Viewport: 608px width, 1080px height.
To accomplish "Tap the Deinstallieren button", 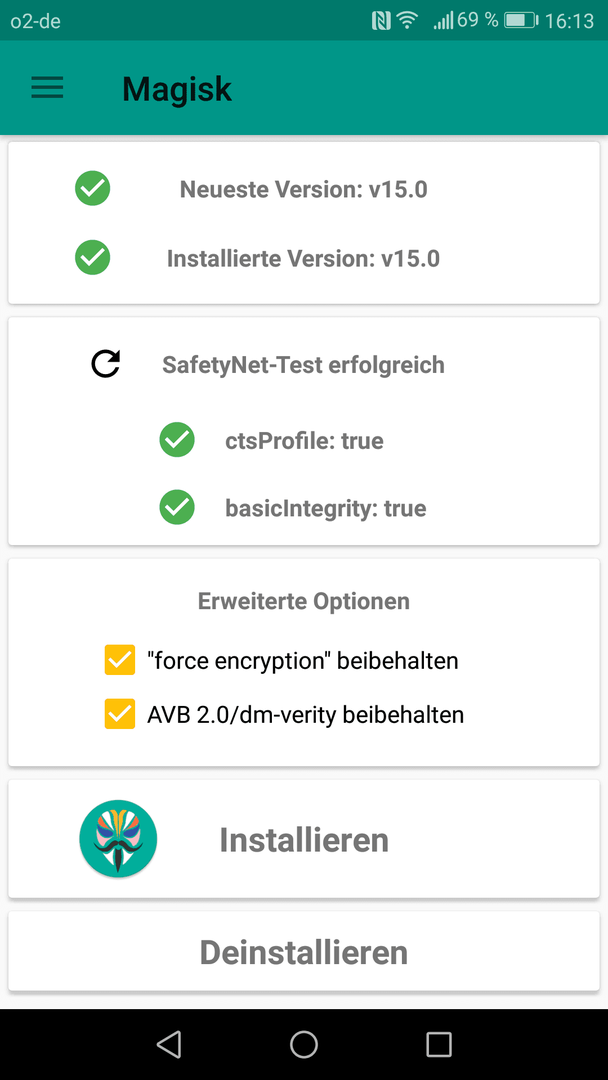I will tap(304, 952).
